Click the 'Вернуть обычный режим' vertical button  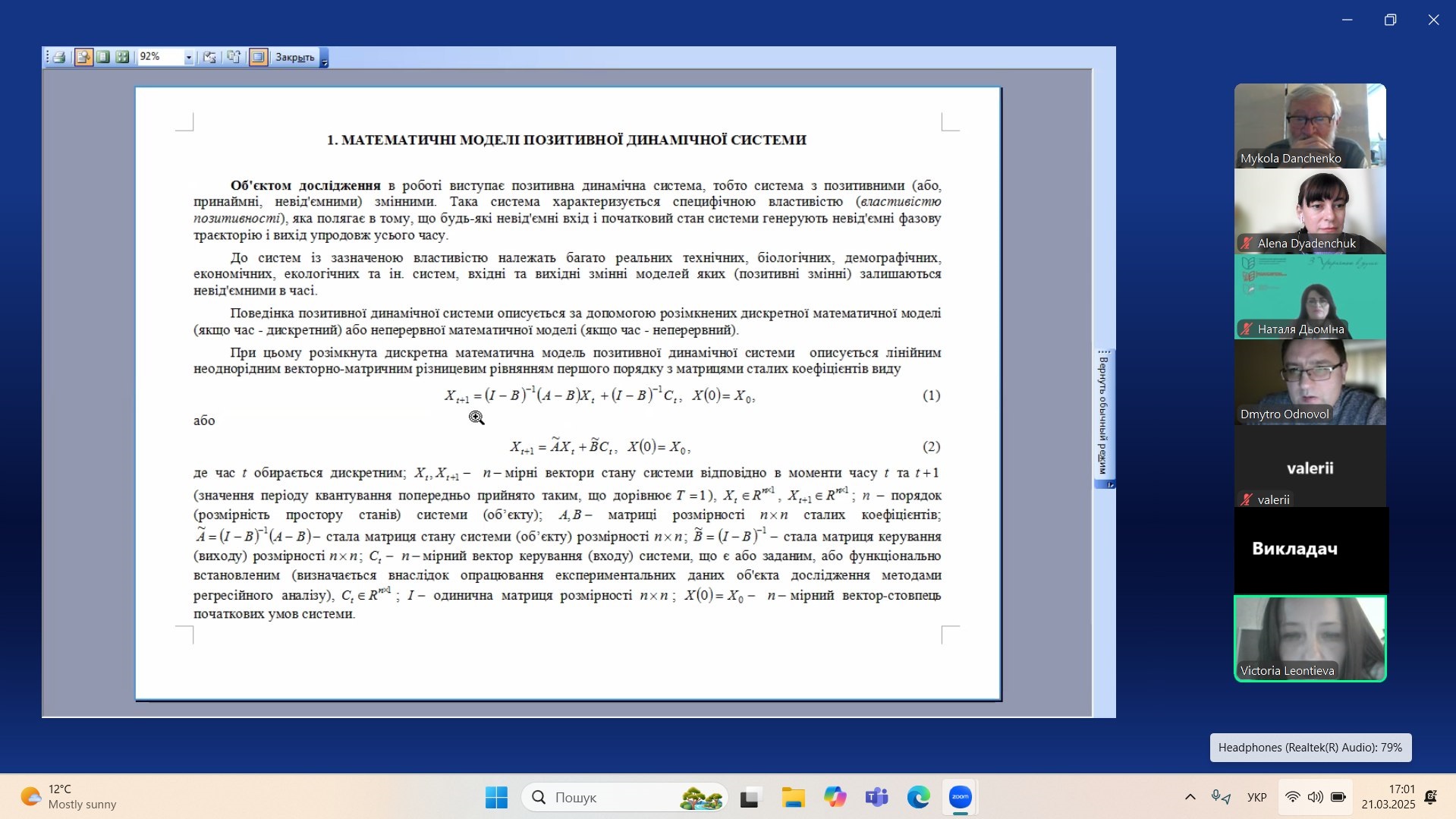pos(1104,416)
